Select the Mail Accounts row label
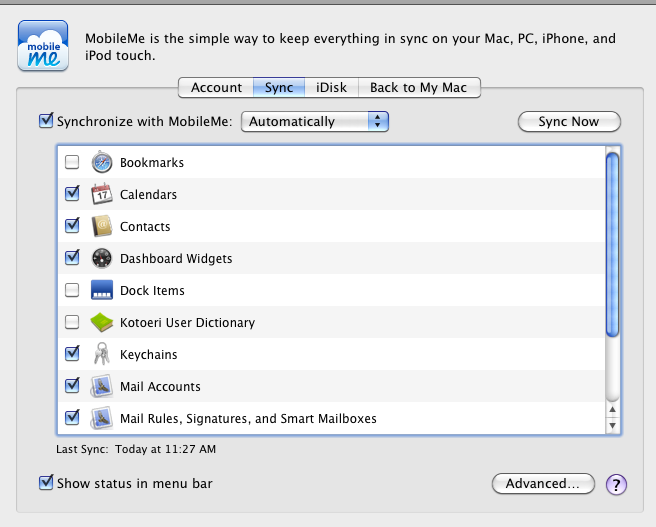This screenshot has width=656, height=527. coord(160,386)
